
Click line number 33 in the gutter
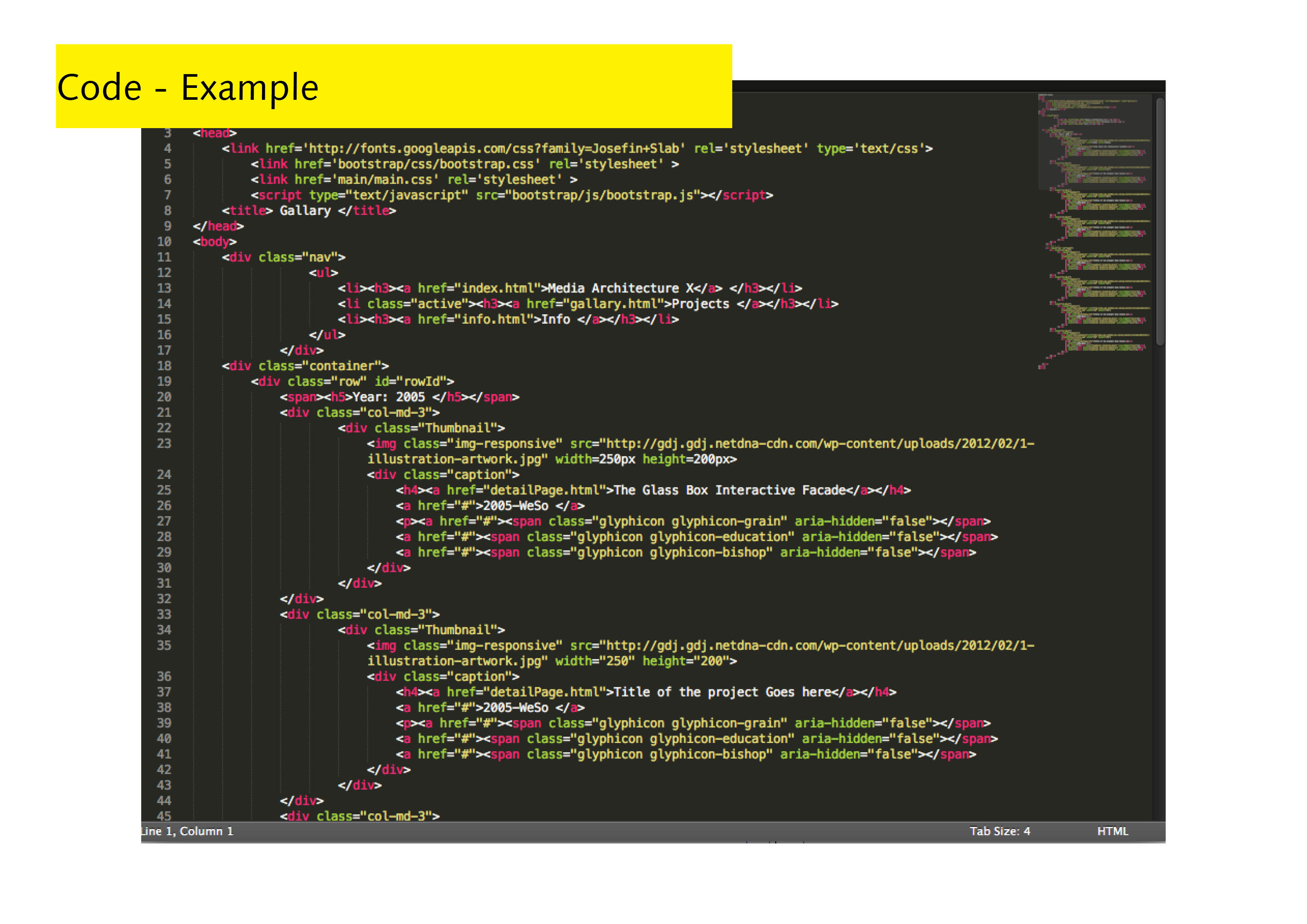tap(164, 615)
